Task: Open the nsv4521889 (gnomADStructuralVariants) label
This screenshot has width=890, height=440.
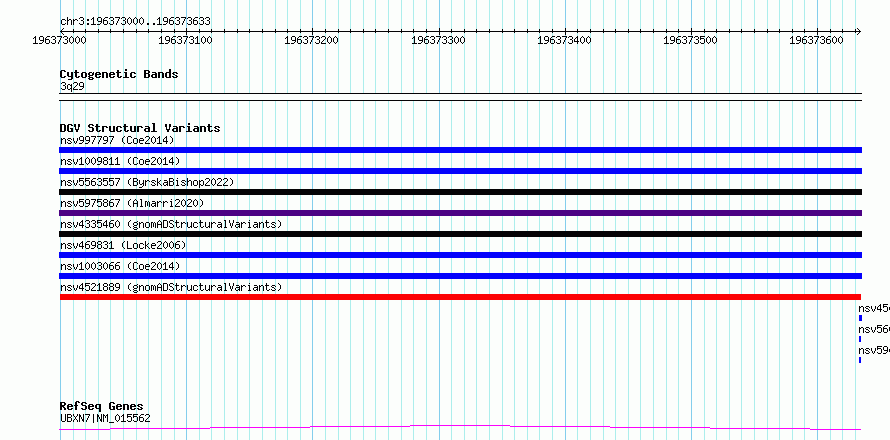Action: tap(171, 287)
